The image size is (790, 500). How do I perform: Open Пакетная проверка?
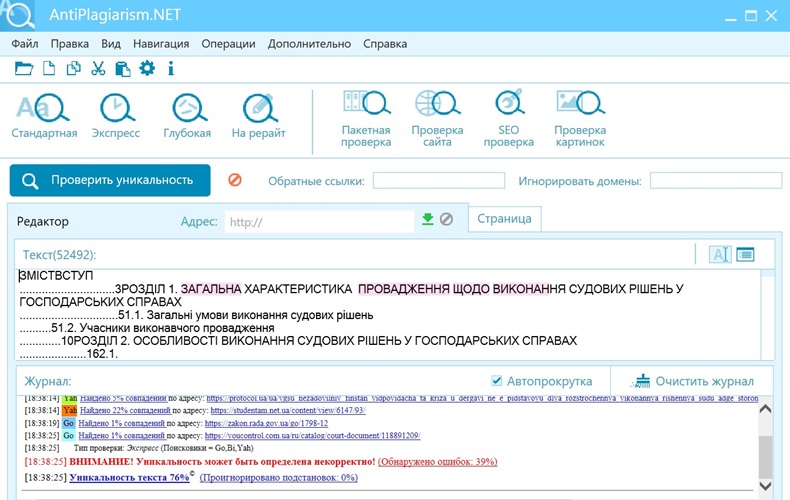tap(366, 119)
